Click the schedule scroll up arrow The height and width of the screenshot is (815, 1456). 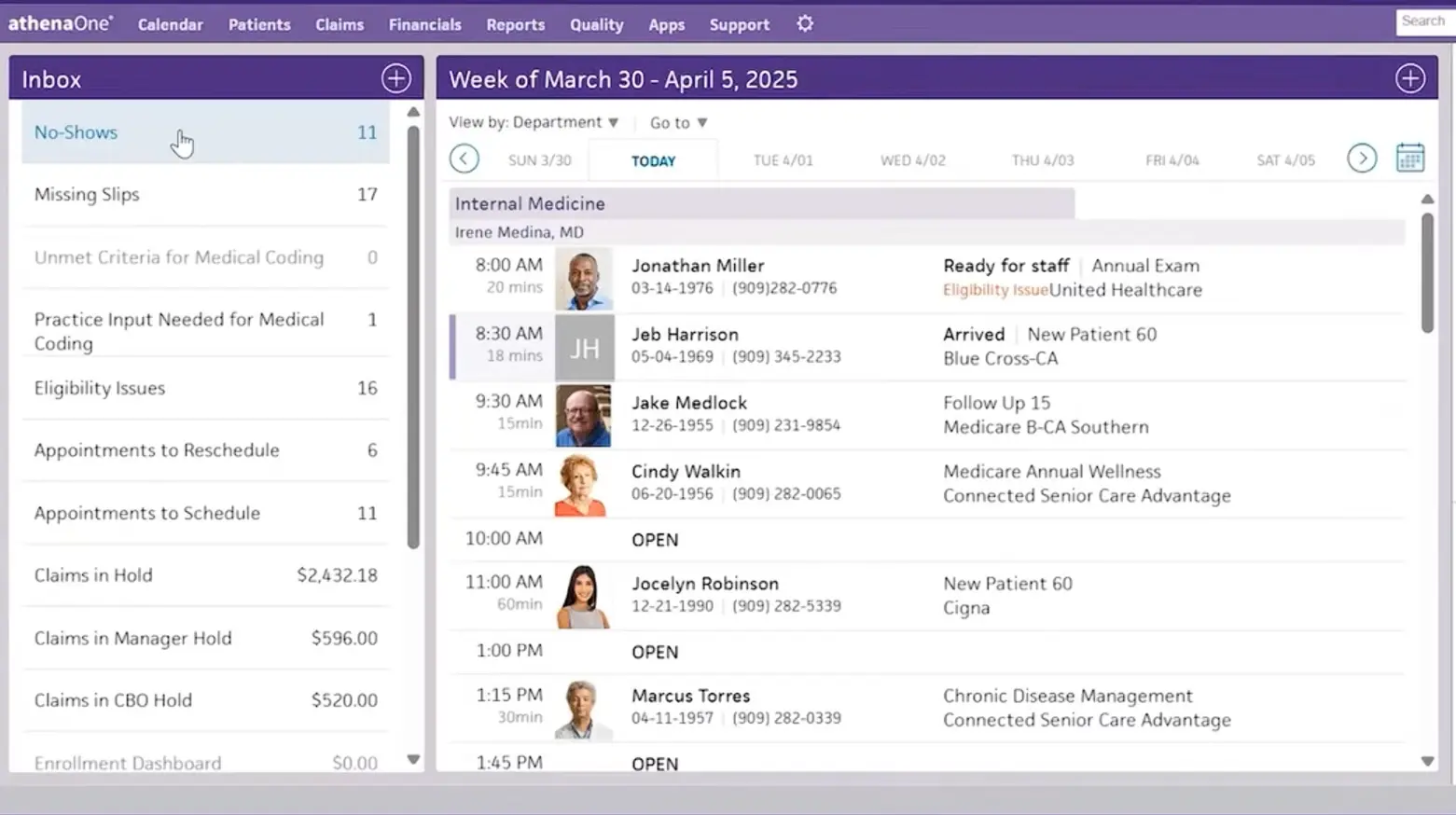click(1427, 199)
